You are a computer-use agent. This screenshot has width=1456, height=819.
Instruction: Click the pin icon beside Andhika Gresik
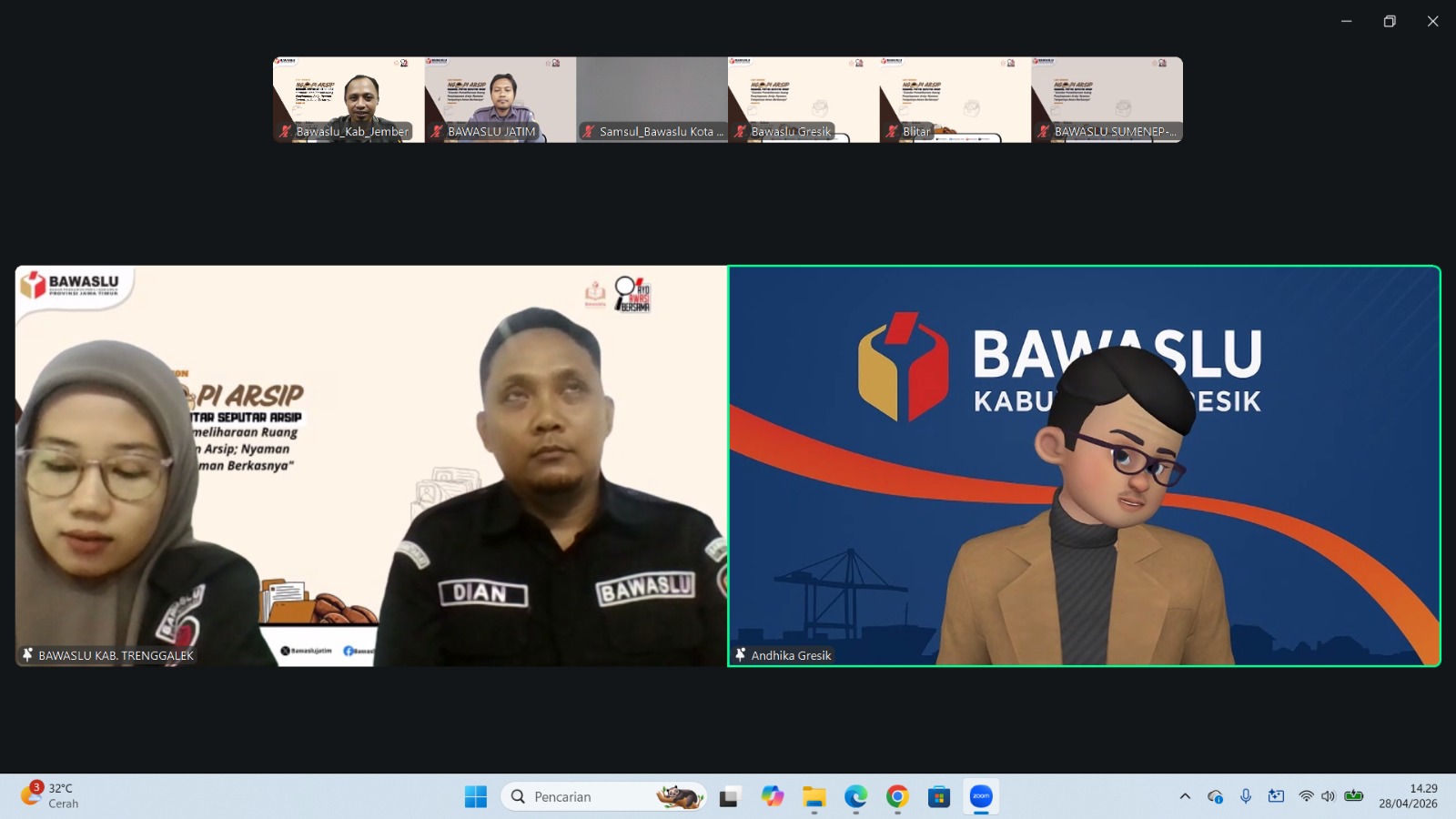(741, 655)
